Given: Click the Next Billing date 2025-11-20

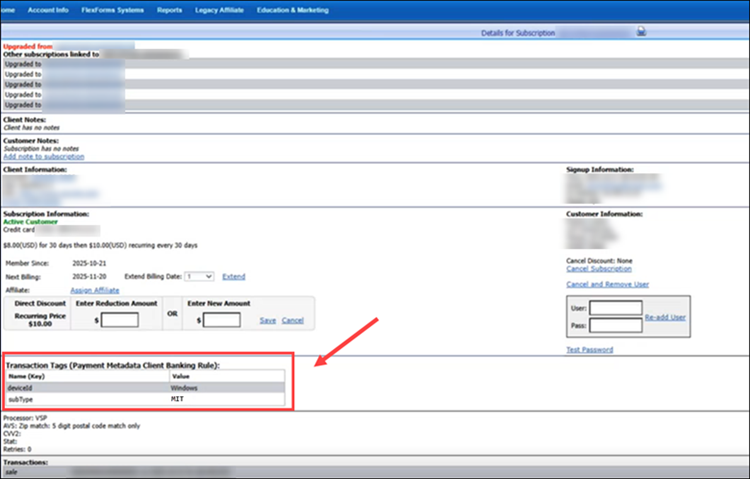Looking at the screenshot, I should [x=89, y=277].
